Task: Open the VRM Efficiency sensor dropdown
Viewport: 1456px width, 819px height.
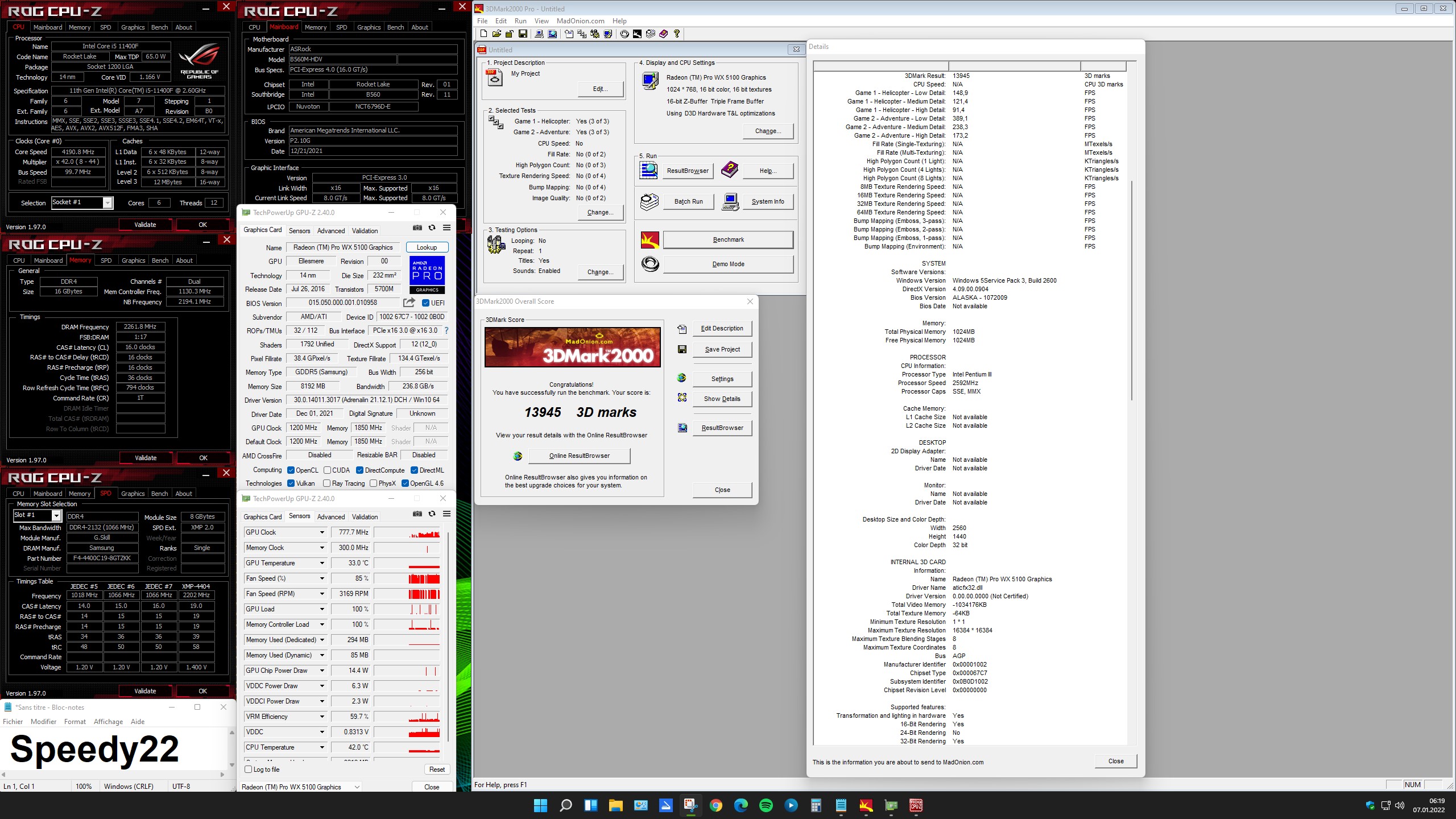Action: click(x=322, y=717)
